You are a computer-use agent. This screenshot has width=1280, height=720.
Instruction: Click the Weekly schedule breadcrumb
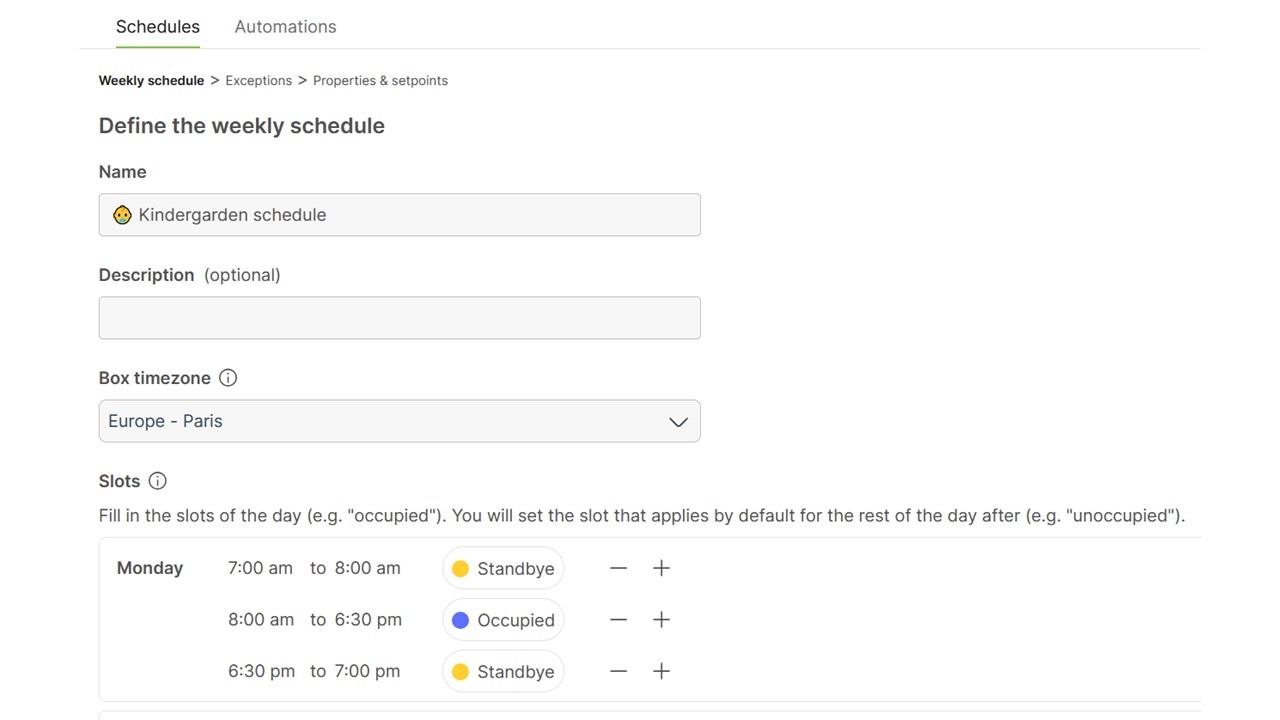click(x=151, y=80)
